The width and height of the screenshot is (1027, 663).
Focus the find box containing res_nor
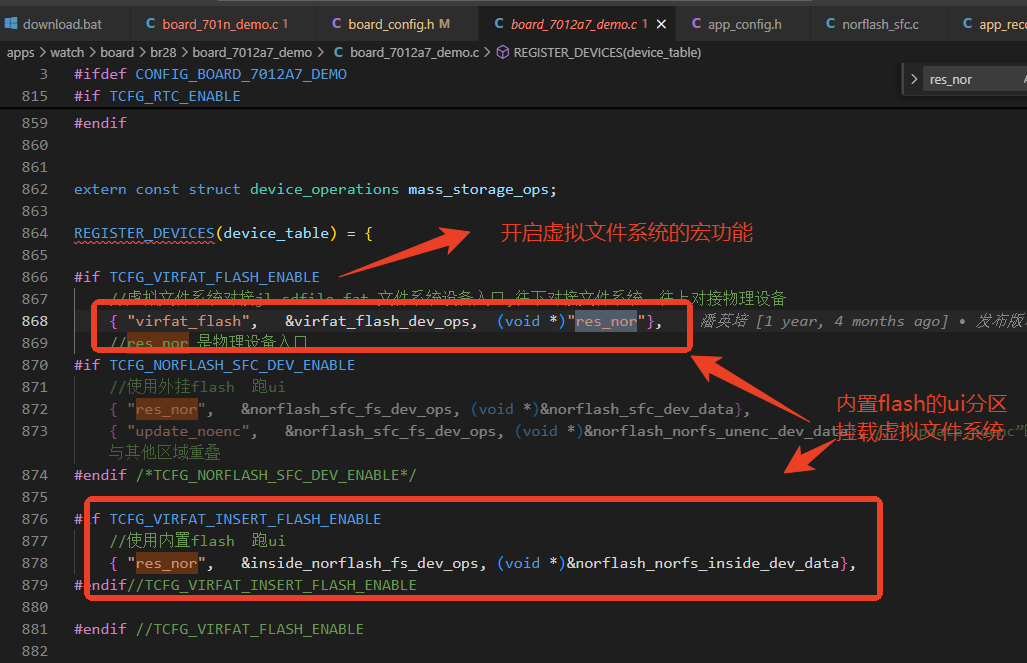pos(976,79)
